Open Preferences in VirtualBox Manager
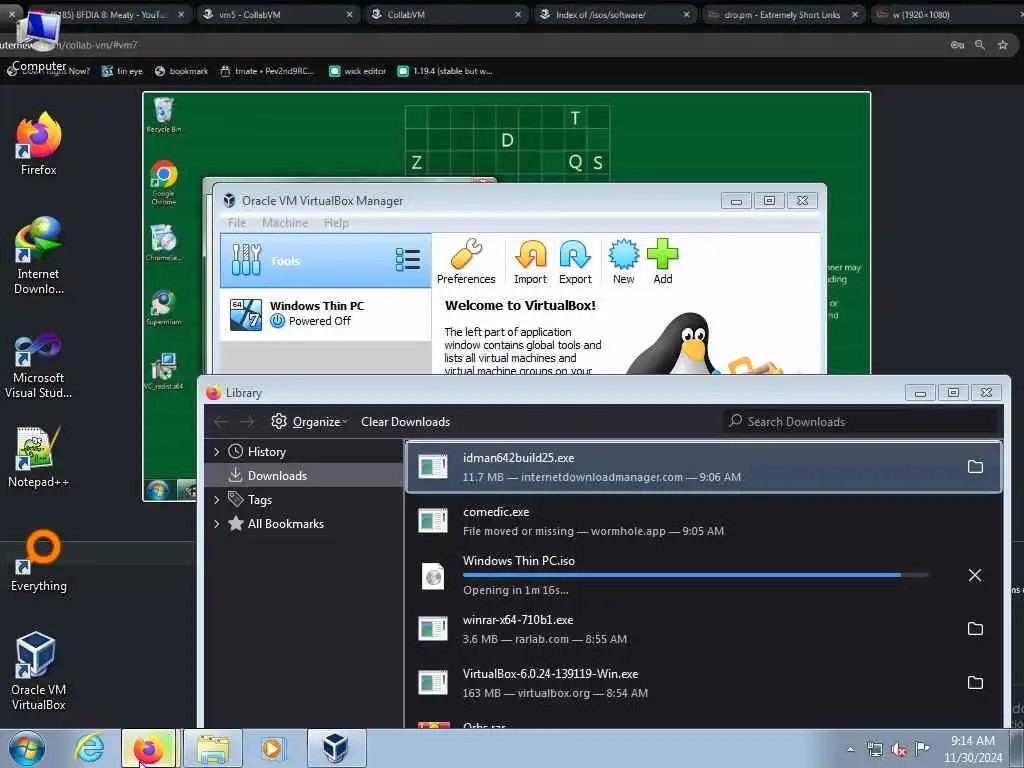Image resolution: width=1024 pixels, height=768 pixels. tap(466, 261)
